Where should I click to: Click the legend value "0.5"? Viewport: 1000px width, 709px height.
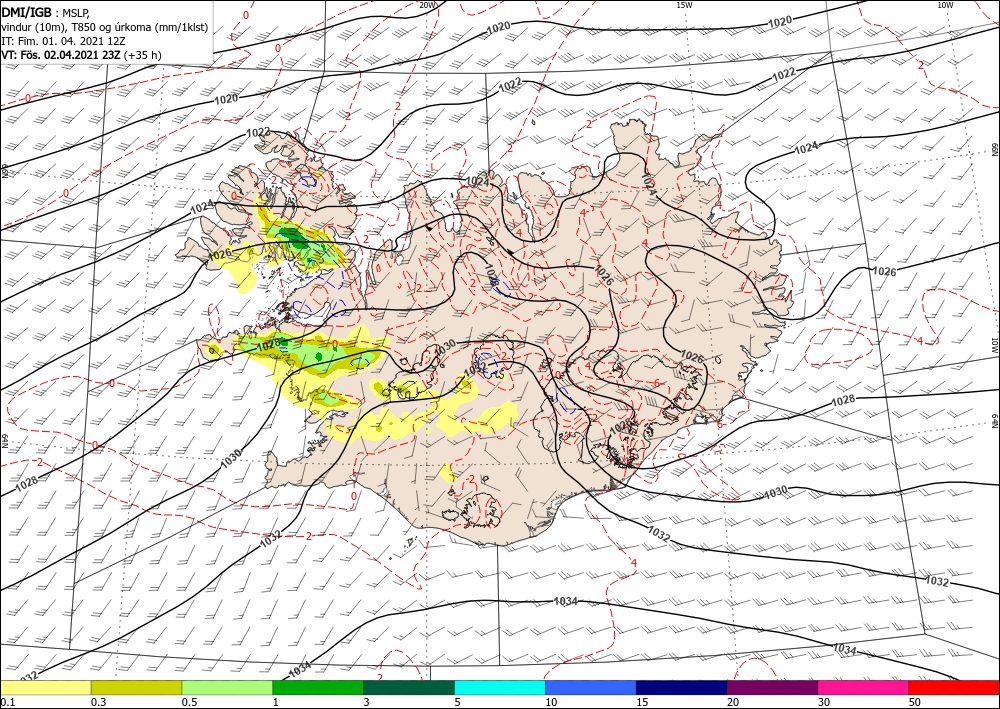coord(189,702)
